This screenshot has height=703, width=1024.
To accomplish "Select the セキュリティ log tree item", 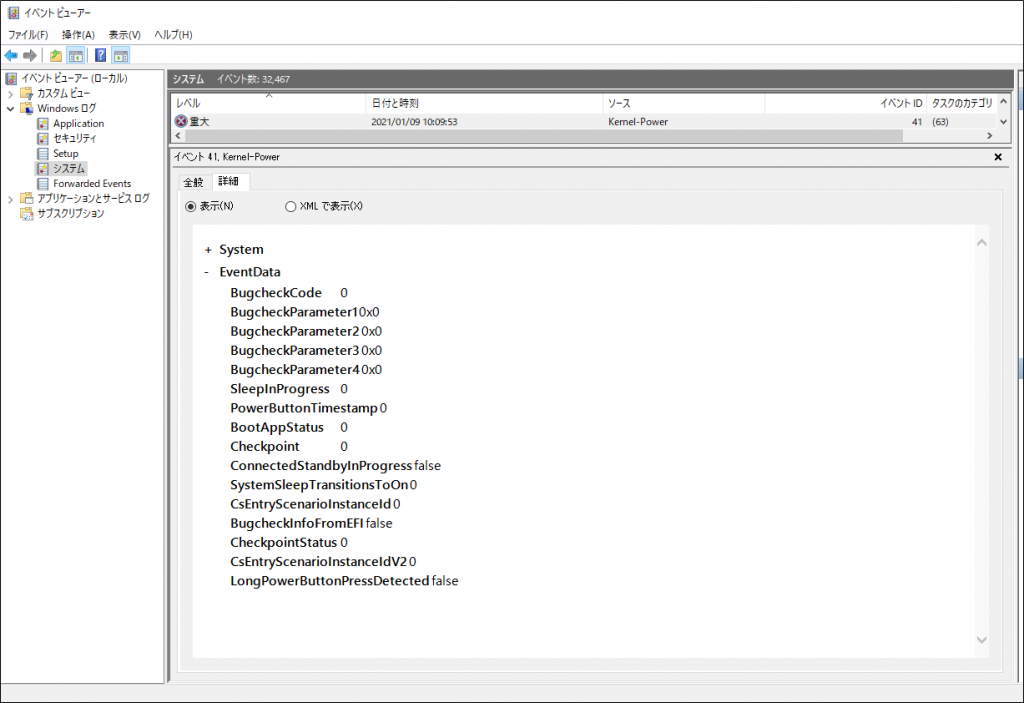I will click(x=74, y=139).
